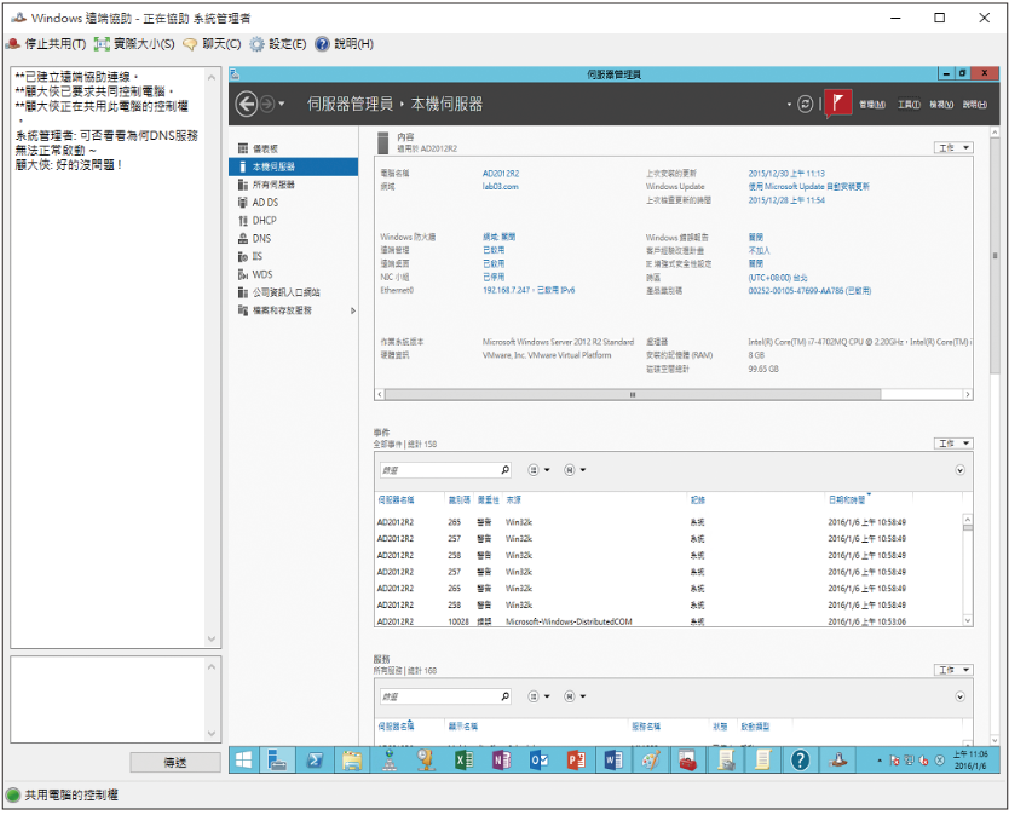The height and width of the screenshot is (813, 1011).
Task: Launch Excel from the taskbar
Action: coord(464,761)
